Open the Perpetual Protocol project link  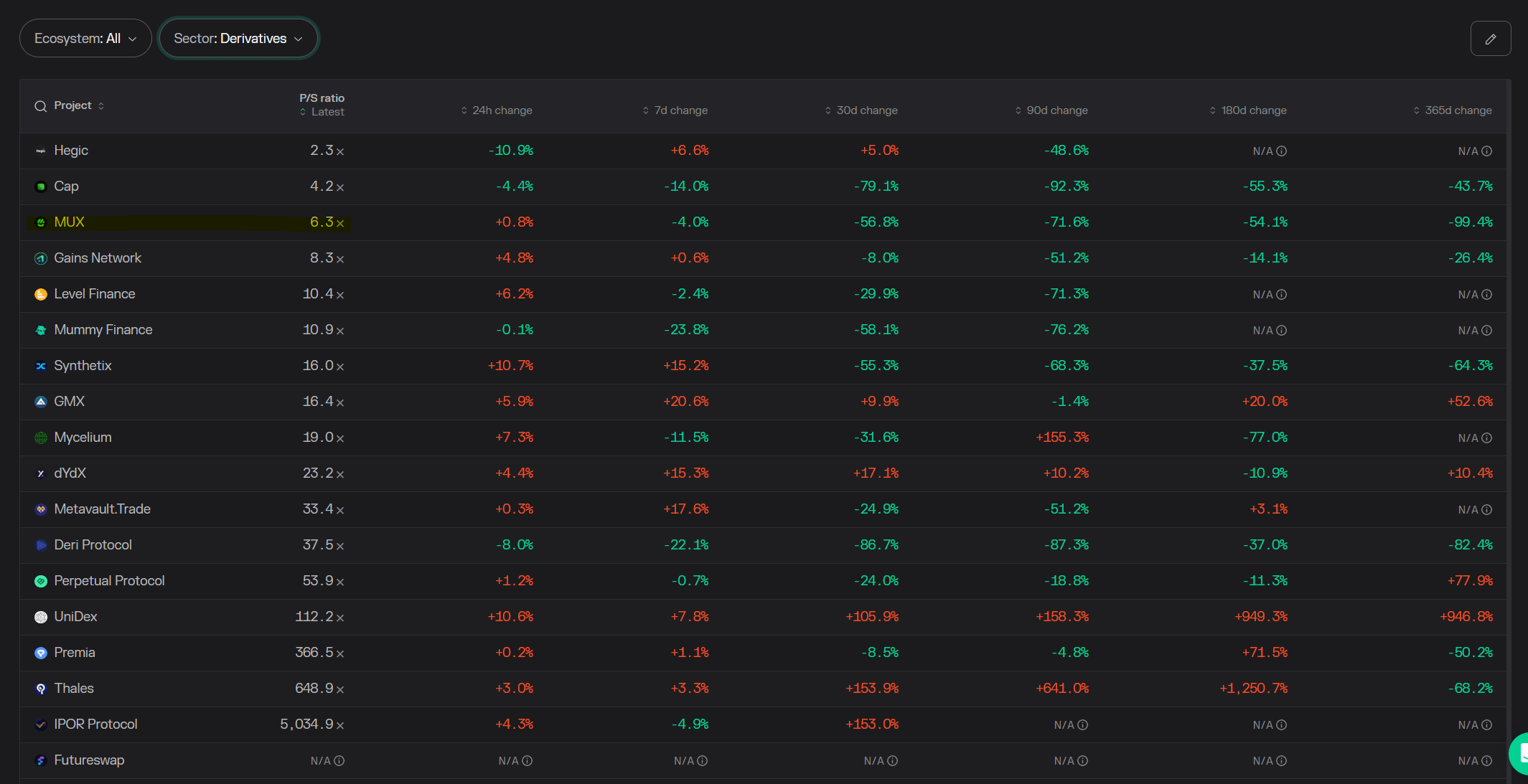109,581
